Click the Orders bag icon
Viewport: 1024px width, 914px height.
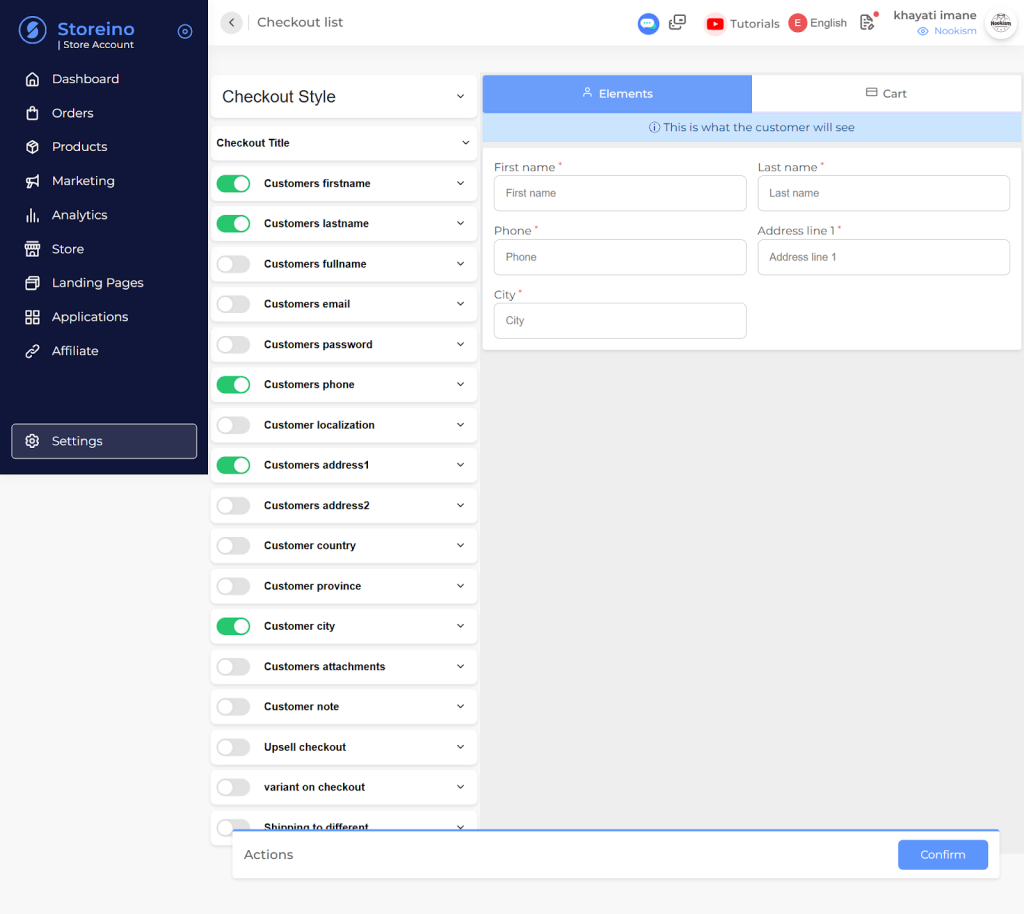(x=32, y=113)
